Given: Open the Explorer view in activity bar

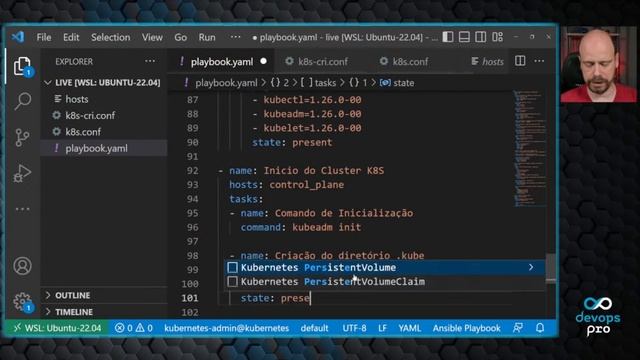Looking at the screenshot, I should click(x=22, y=66).
